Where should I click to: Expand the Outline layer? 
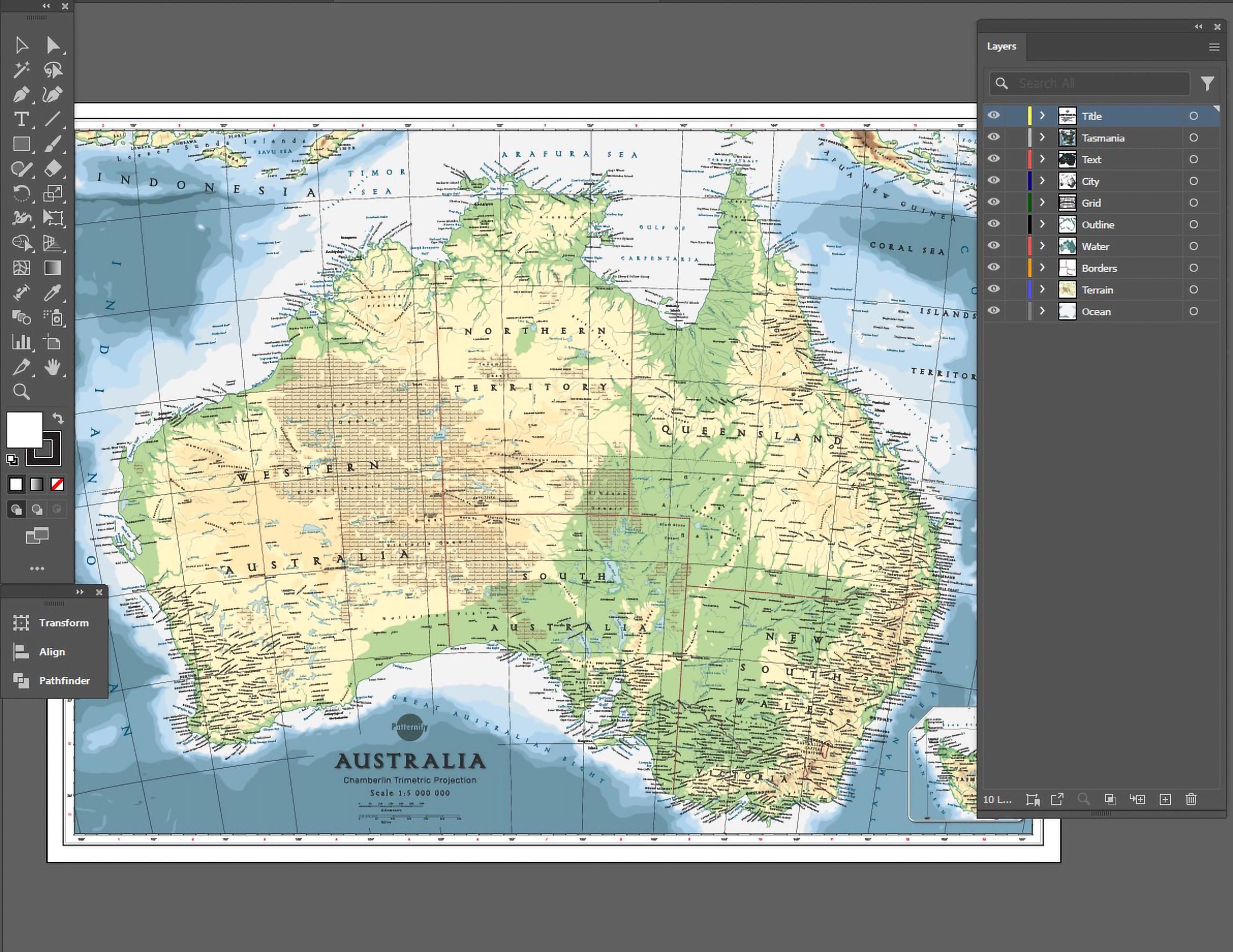click(1042, 224)
